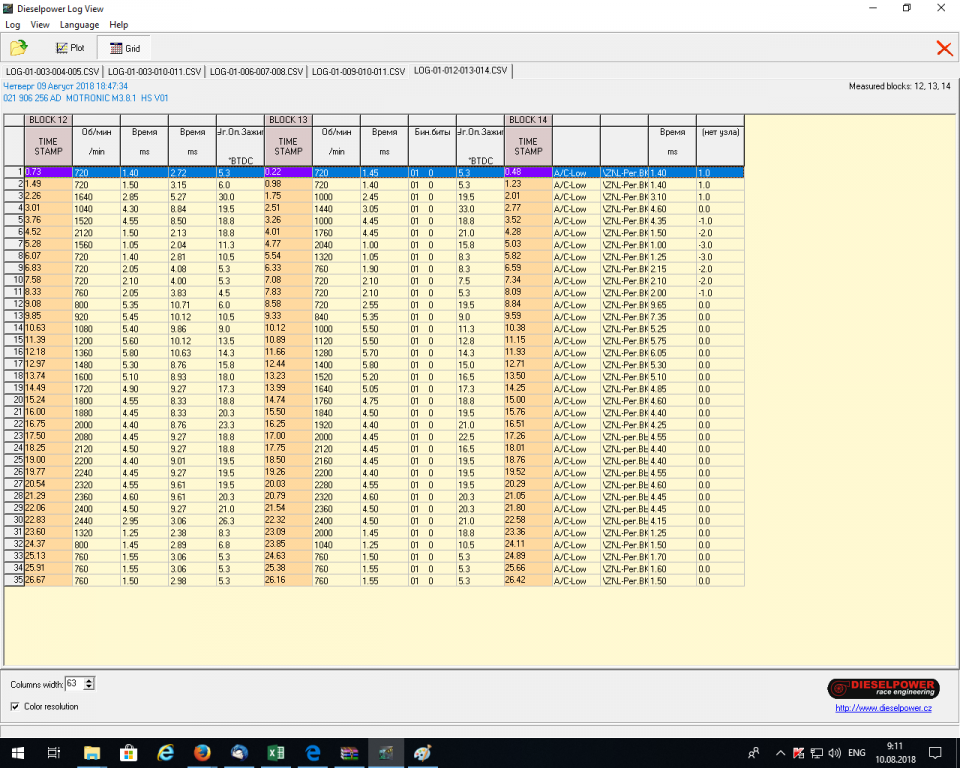Switch to LOG-01-003-004-005.CSV tab

point(52,72)
